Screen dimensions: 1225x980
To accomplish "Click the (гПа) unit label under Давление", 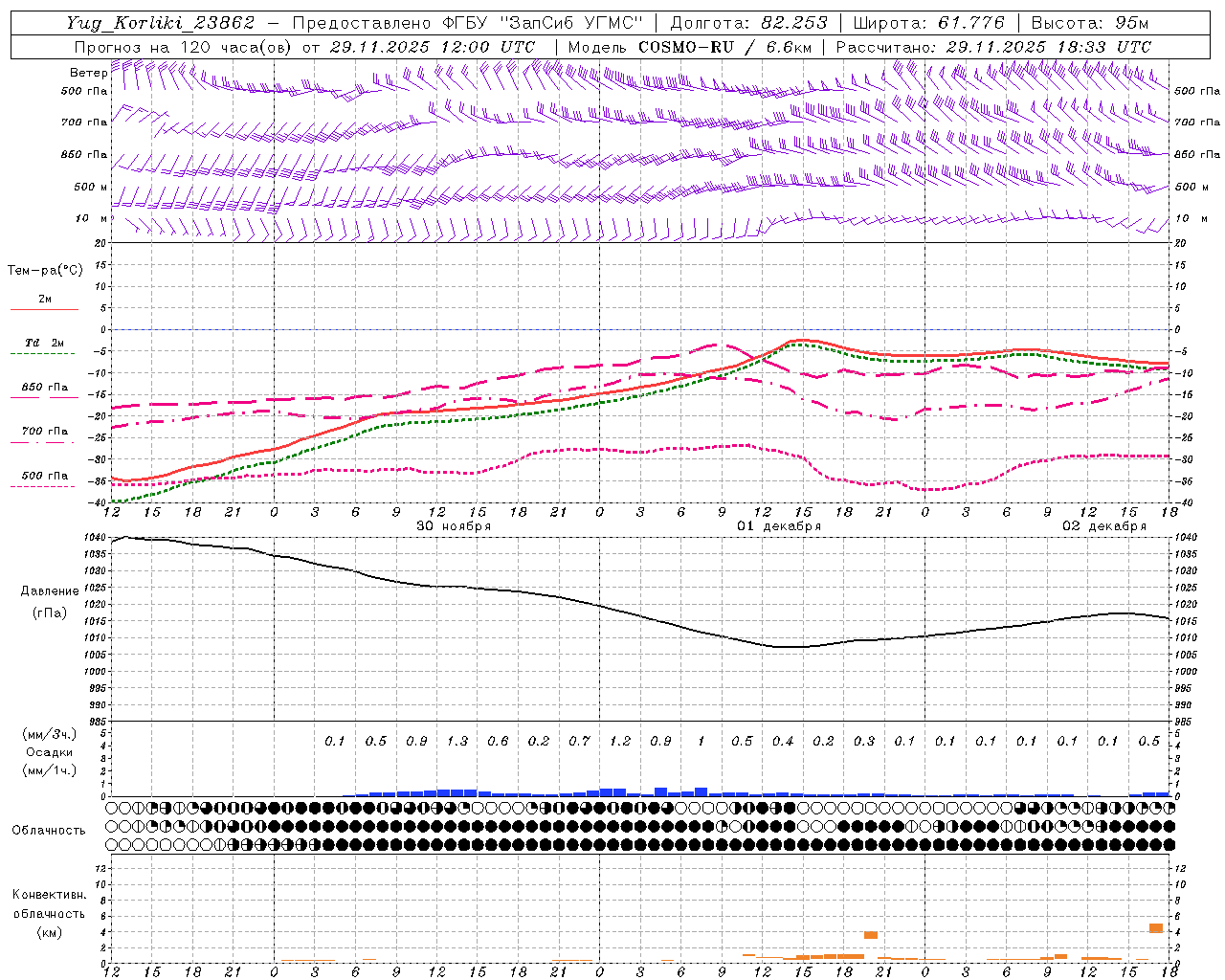I will (x=50, y=613).
